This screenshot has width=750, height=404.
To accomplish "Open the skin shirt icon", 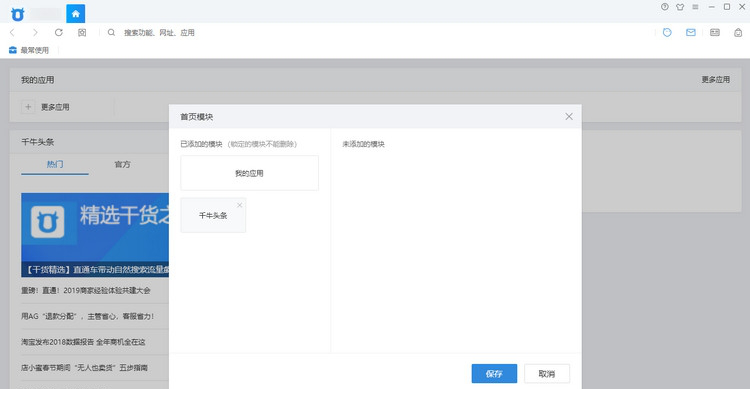I will (680, 7).
